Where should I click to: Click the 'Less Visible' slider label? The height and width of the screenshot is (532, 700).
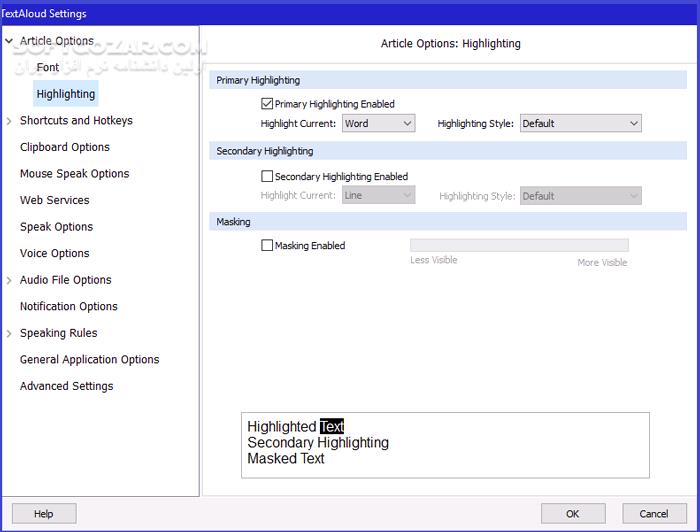pyautogui.click(x=433, y=260)
